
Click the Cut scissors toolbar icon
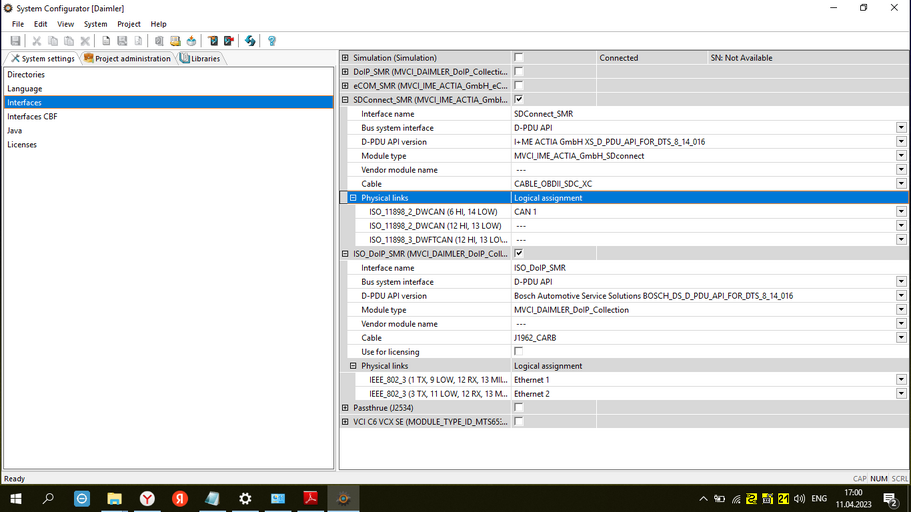(x=36, y=41)
